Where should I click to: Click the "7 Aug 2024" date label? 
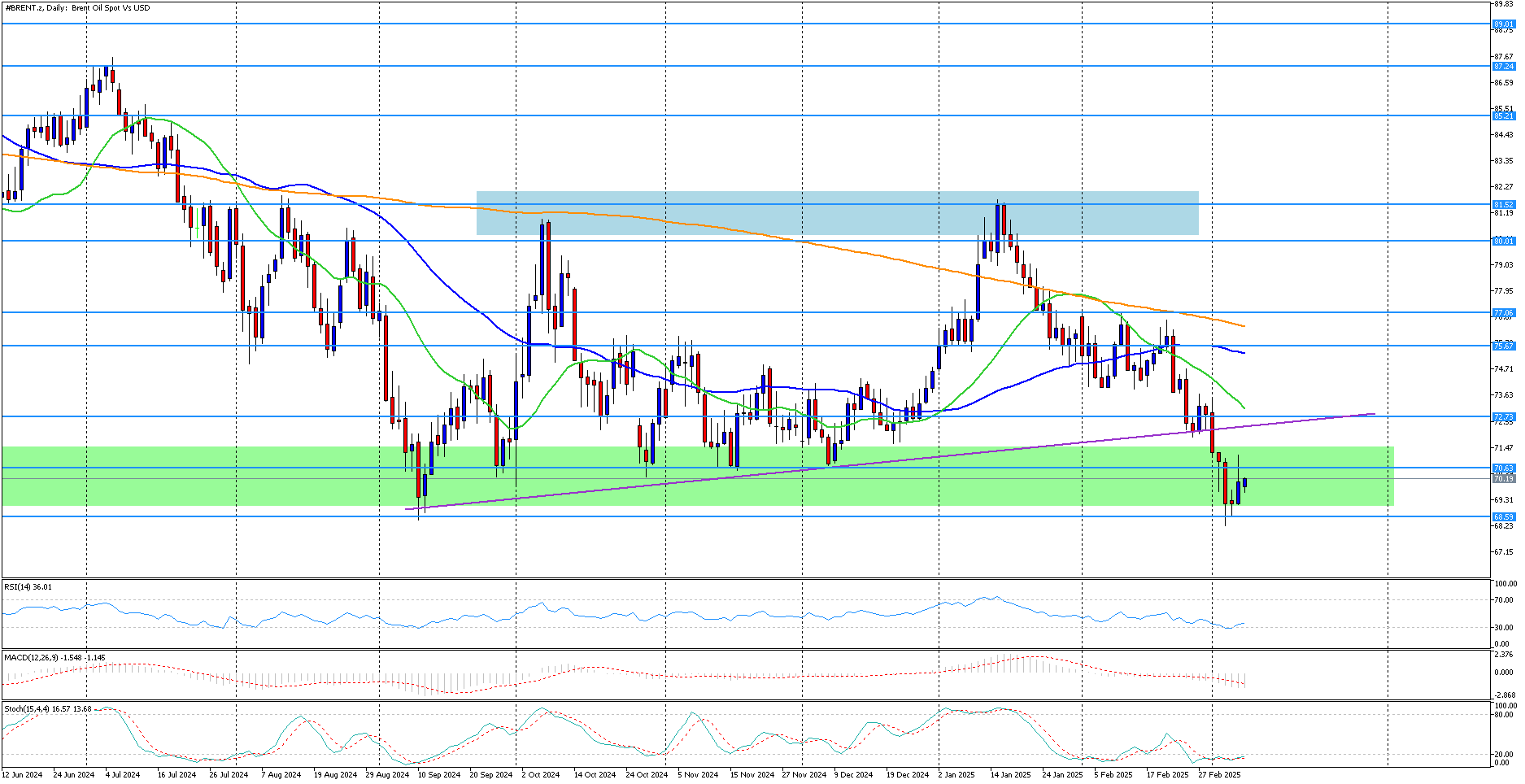pyautogui.click(x=281, y=774)
